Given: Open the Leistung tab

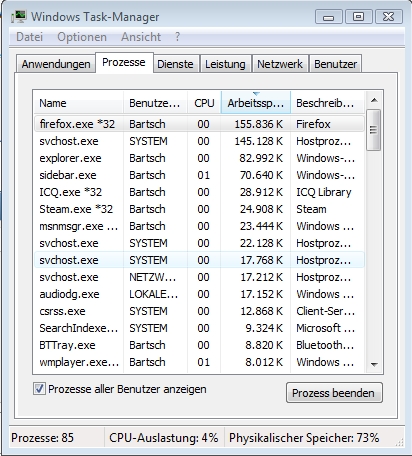Looking at the screenshot, I should [225, 64].
